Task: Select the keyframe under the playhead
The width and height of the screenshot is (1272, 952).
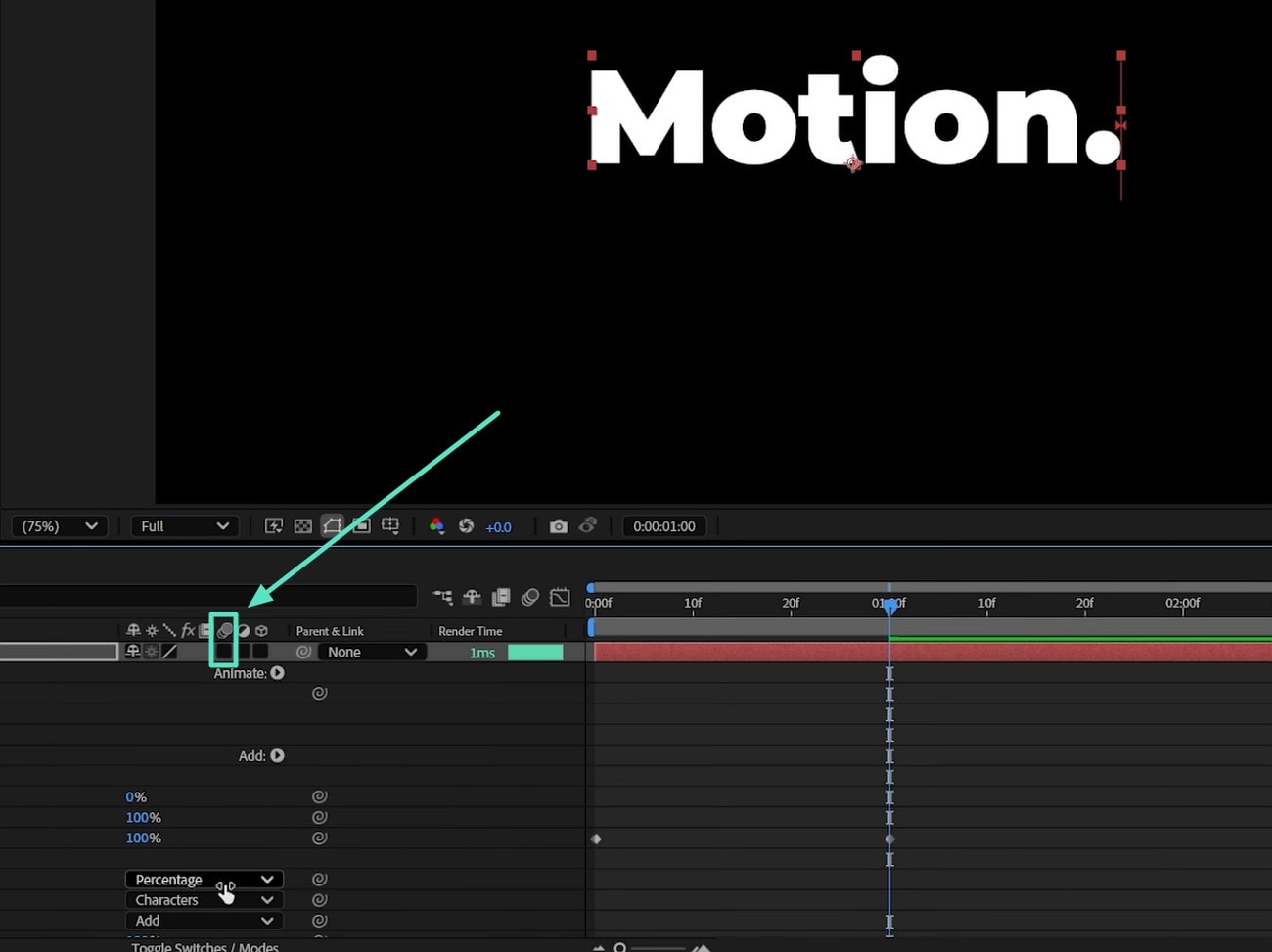Action: click(889, 839)
